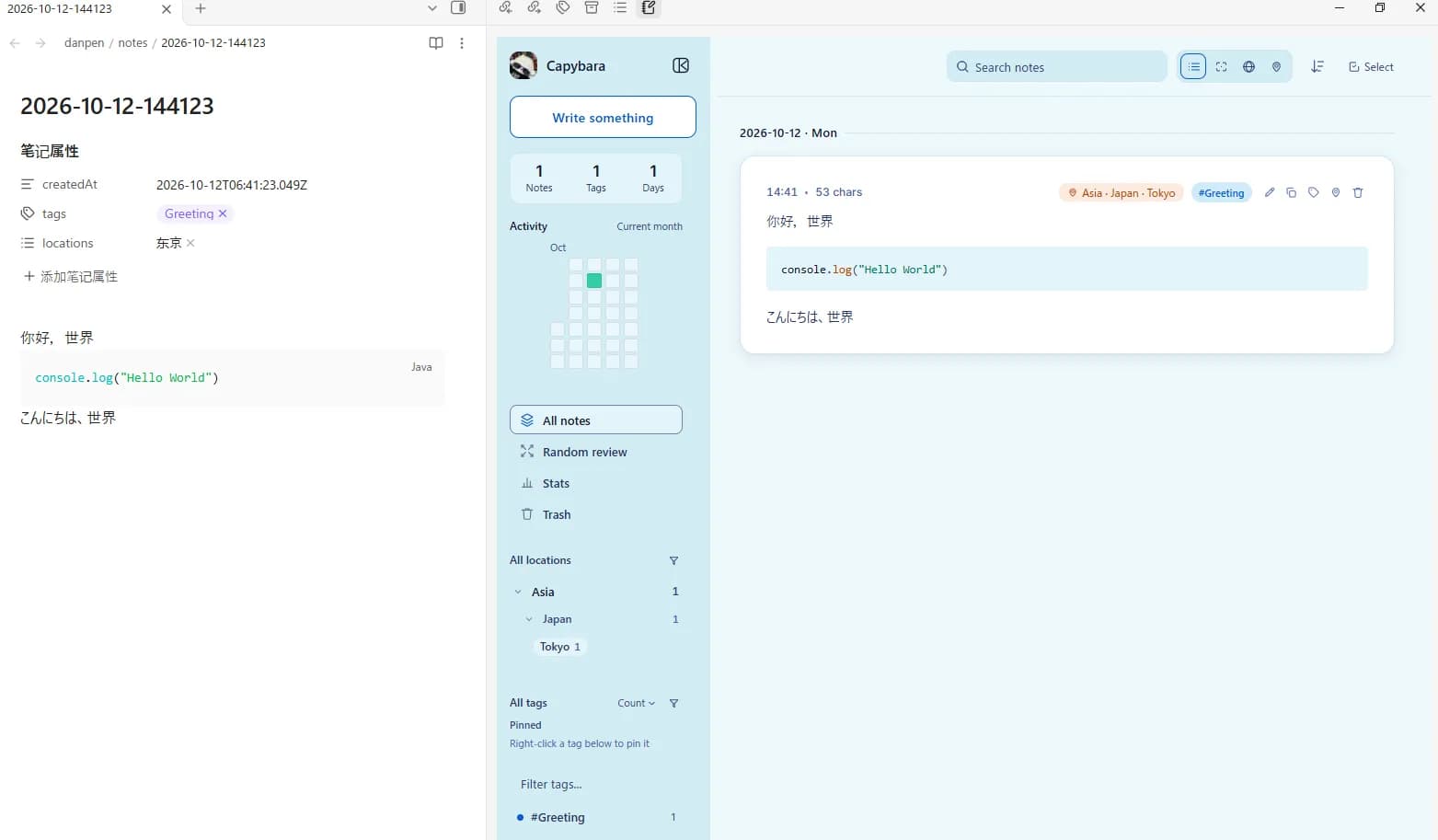Viewport: 1438px width, 840px height.
Task: Copy the 14:41 note content
Action: click(1292, 192)
